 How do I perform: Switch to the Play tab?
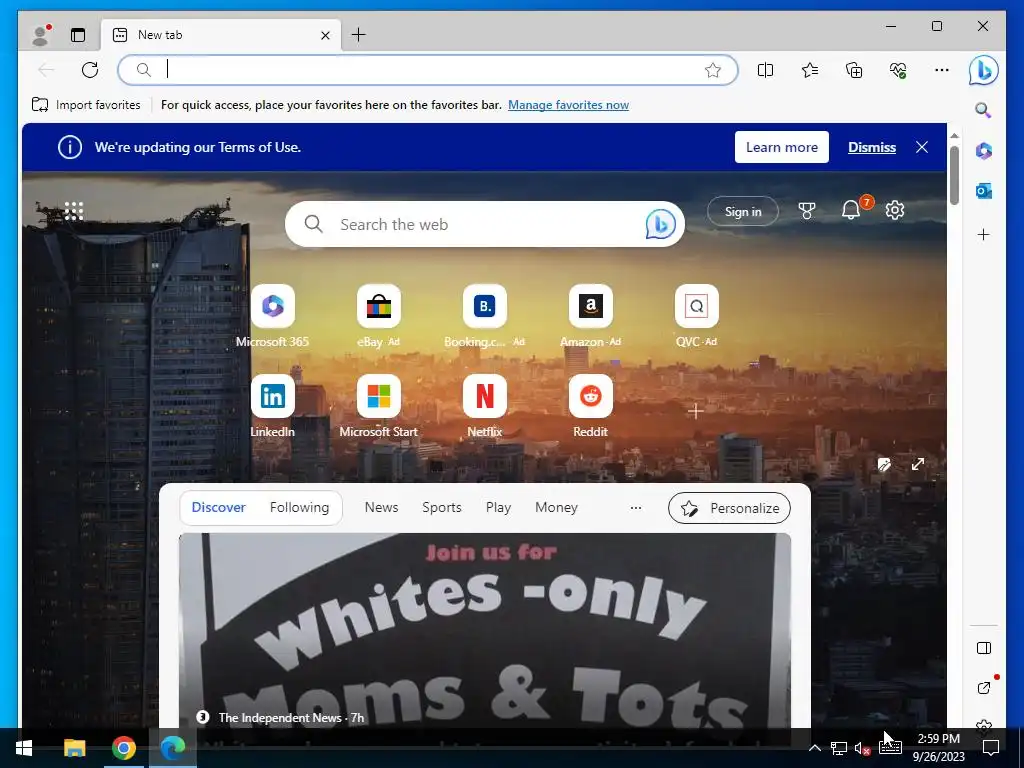[498, 507]
